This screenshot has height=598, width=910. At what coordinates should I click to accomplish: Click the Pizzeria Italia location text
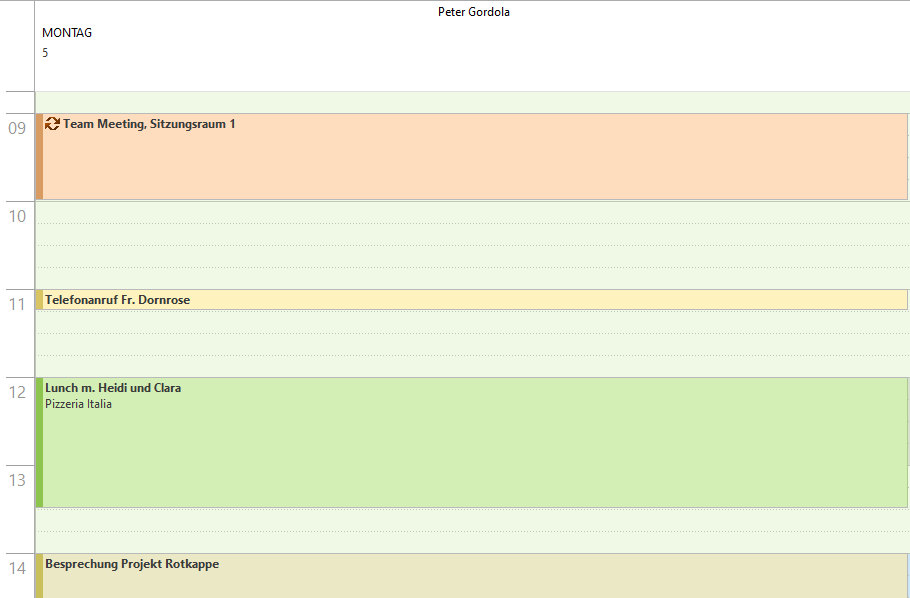77,405
